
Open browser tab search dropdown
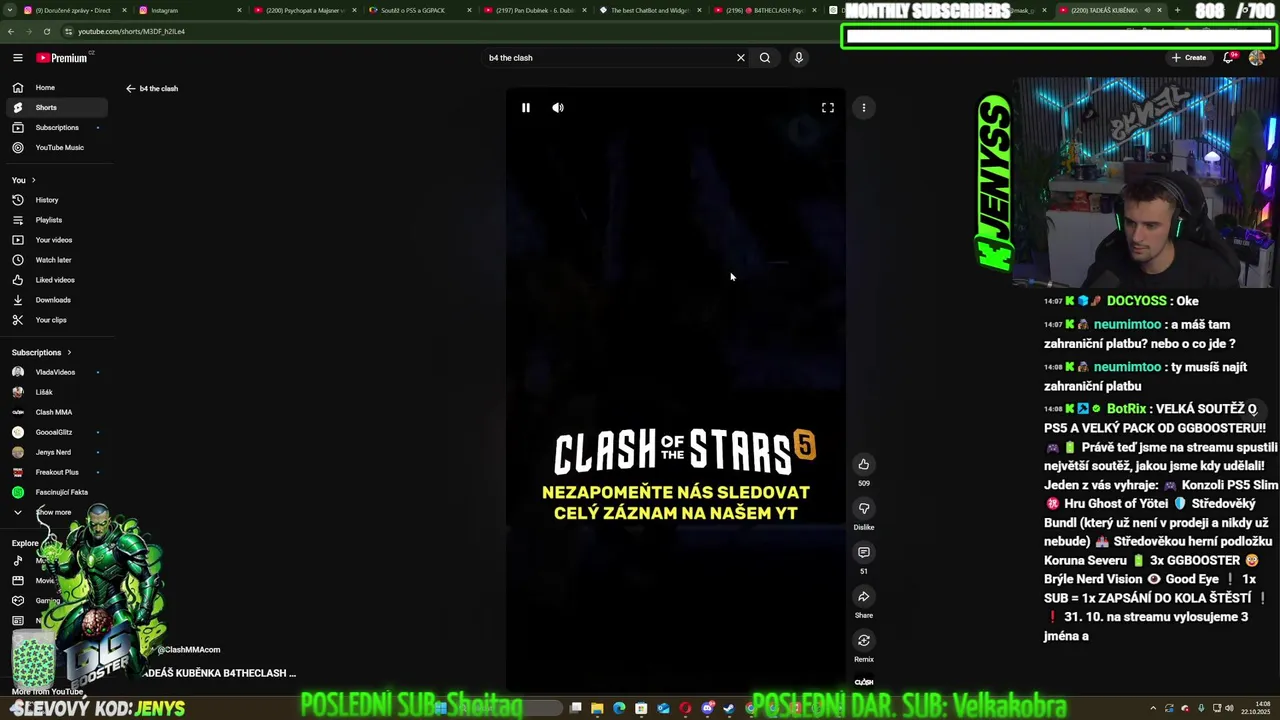(10, 10)
